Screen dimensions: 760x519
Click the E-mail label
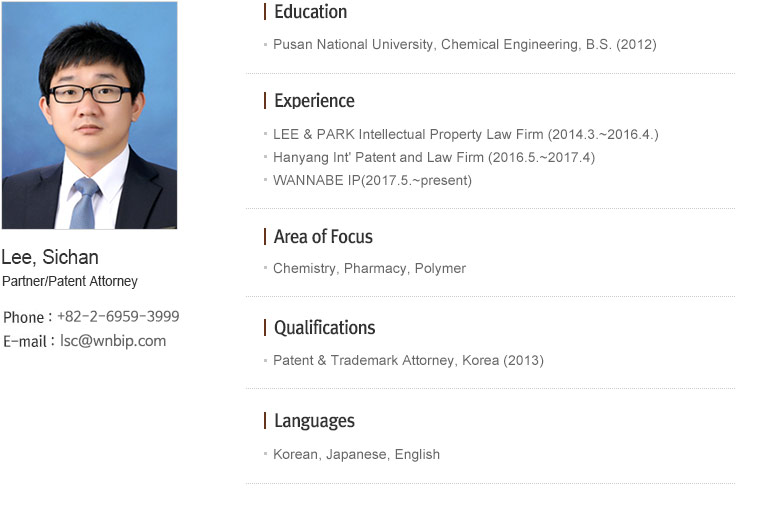pyautogui.click(x=25, y=342)
